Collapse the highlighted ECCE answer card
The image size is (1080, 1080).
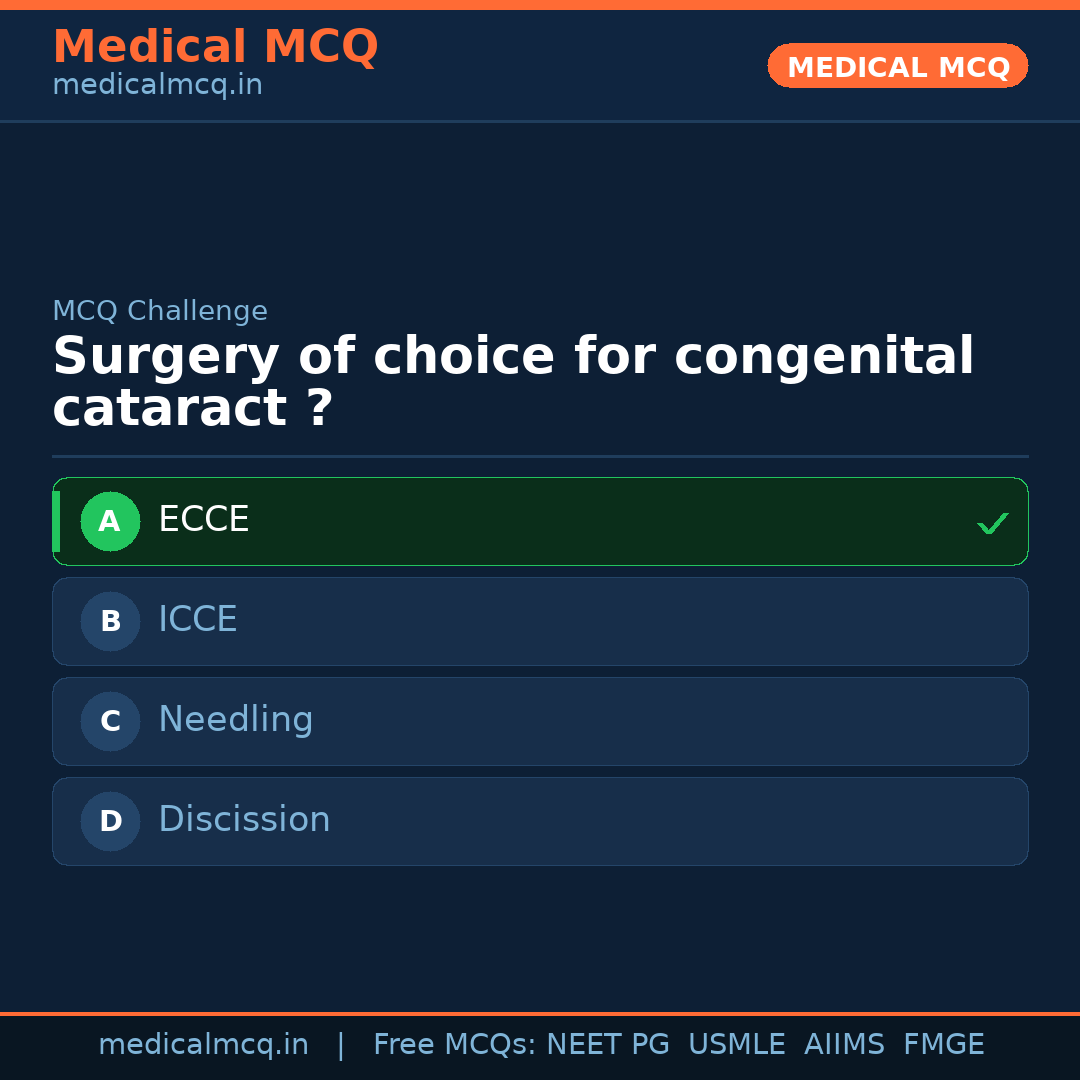540,521
